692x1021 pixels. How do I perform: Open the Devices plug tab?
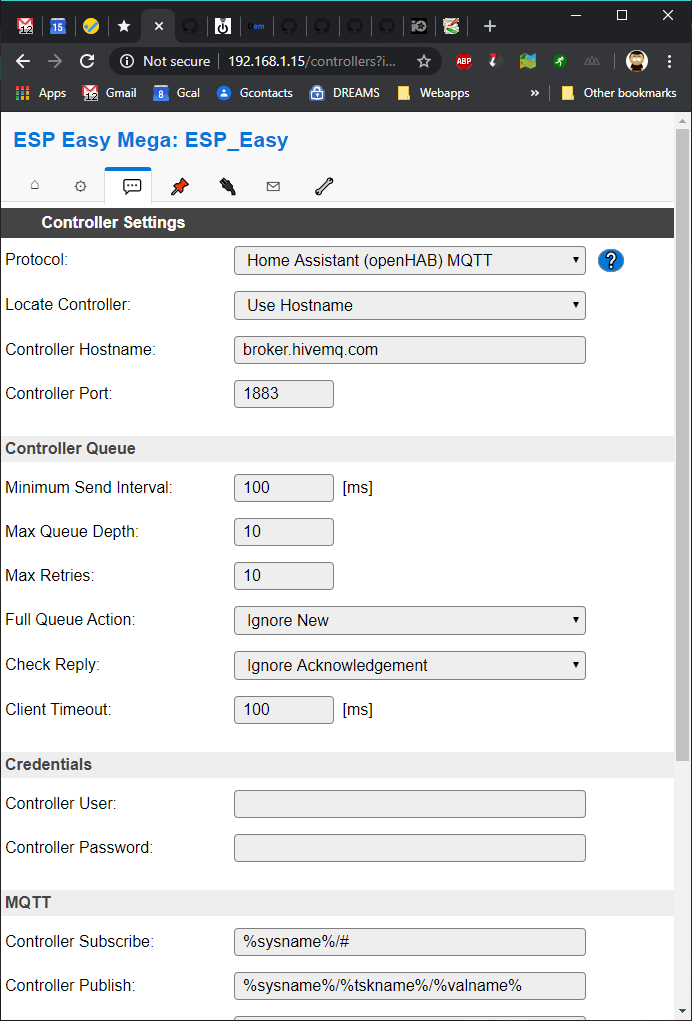(227, 186)
